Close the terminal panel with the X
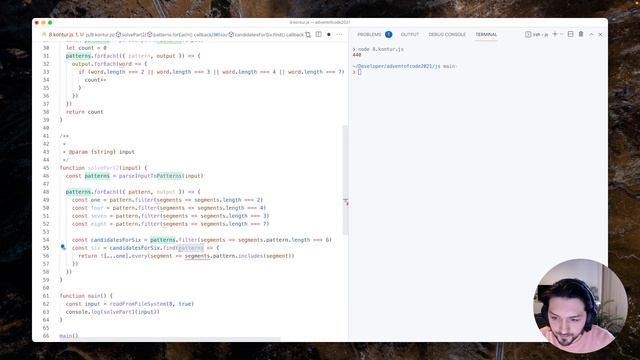 point(600,35)
